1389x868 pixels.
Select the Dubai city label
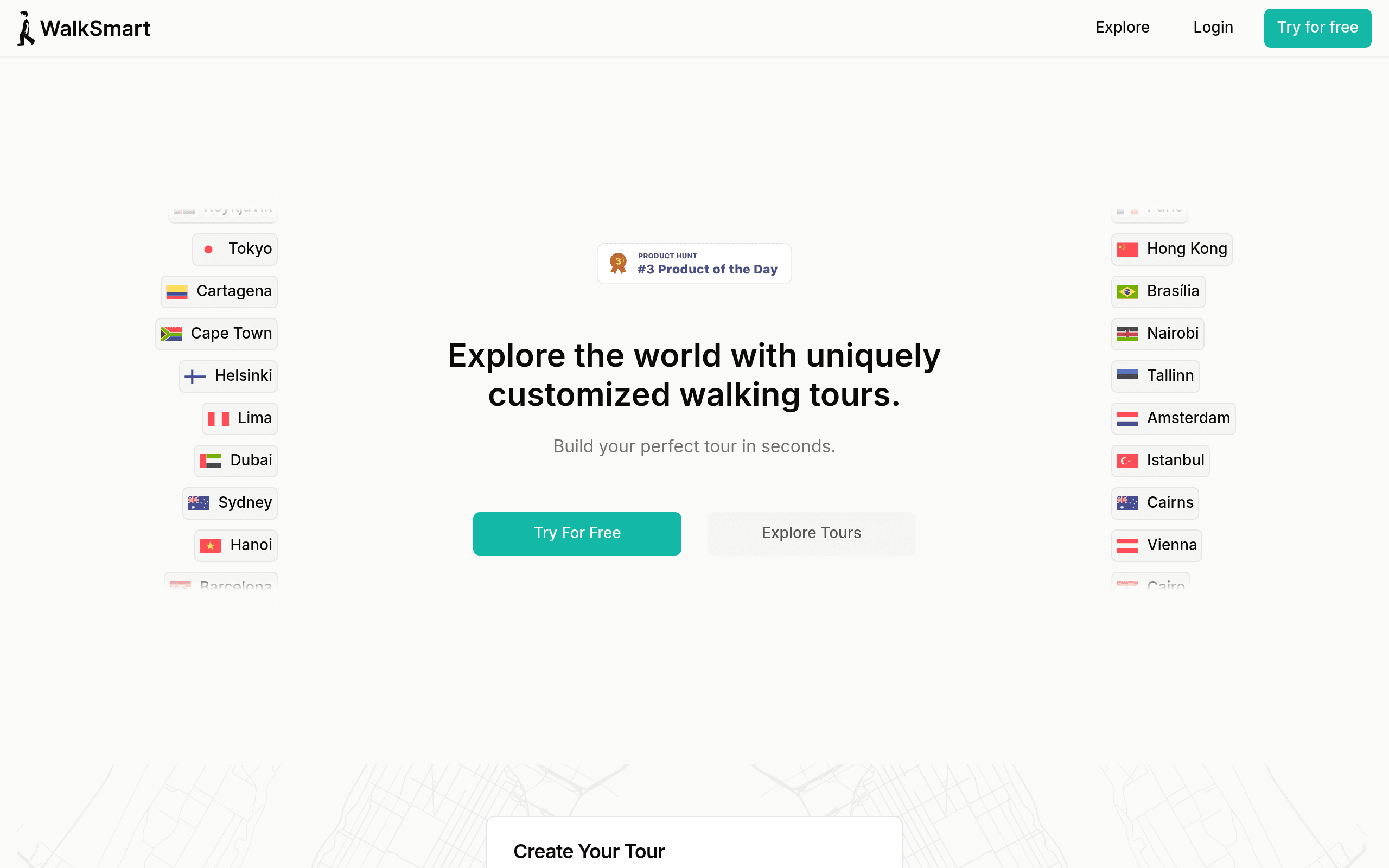(251, 461)
